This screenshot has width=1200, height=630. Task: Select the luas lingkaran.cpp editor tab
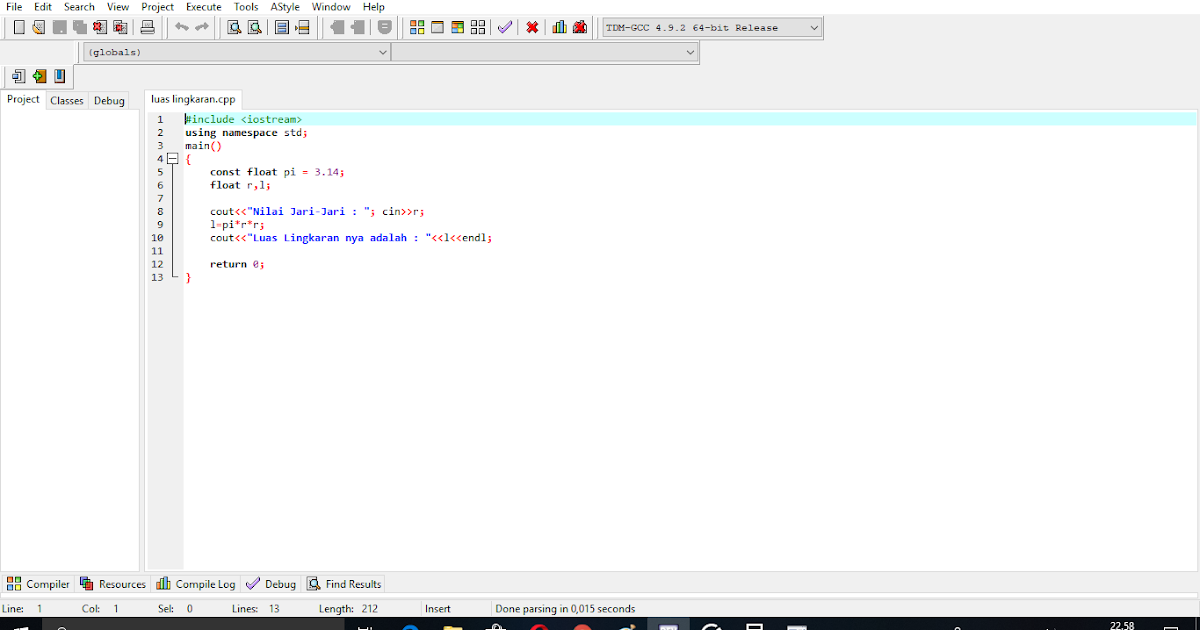(x=193, y=99)
